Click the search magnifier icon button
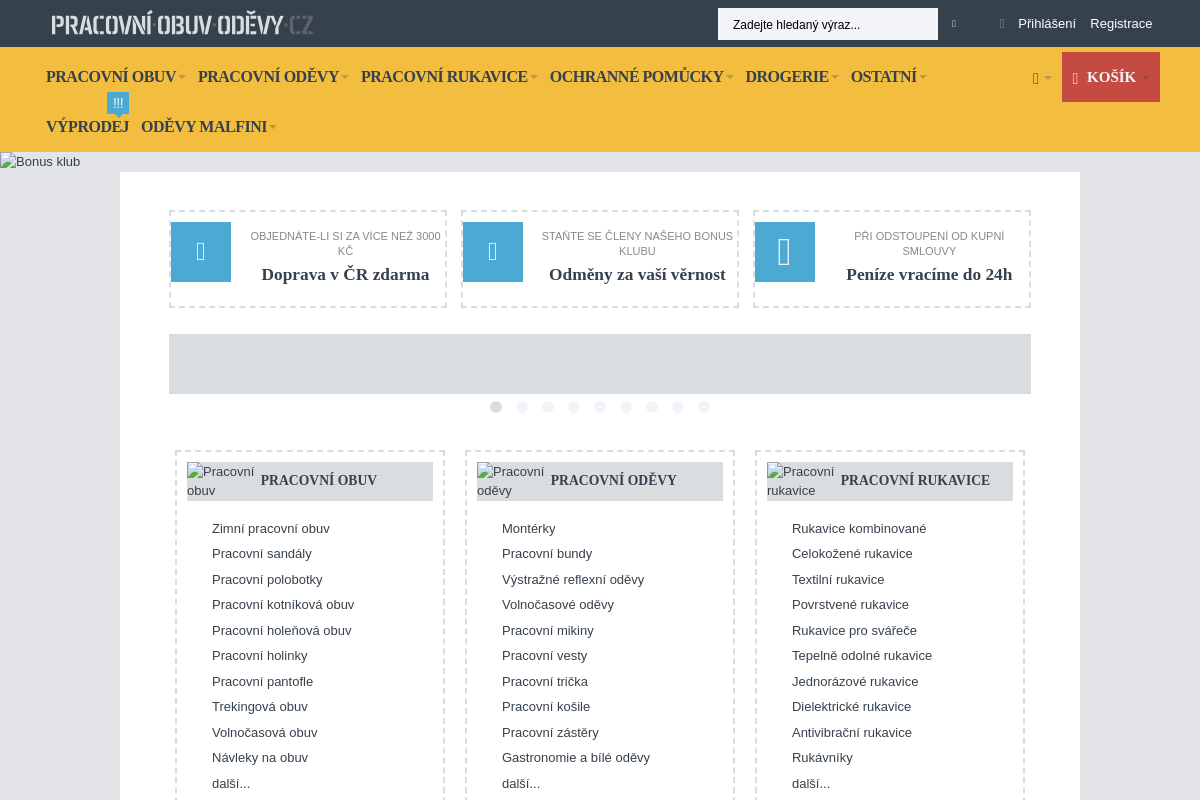 (x=953, y=24)
